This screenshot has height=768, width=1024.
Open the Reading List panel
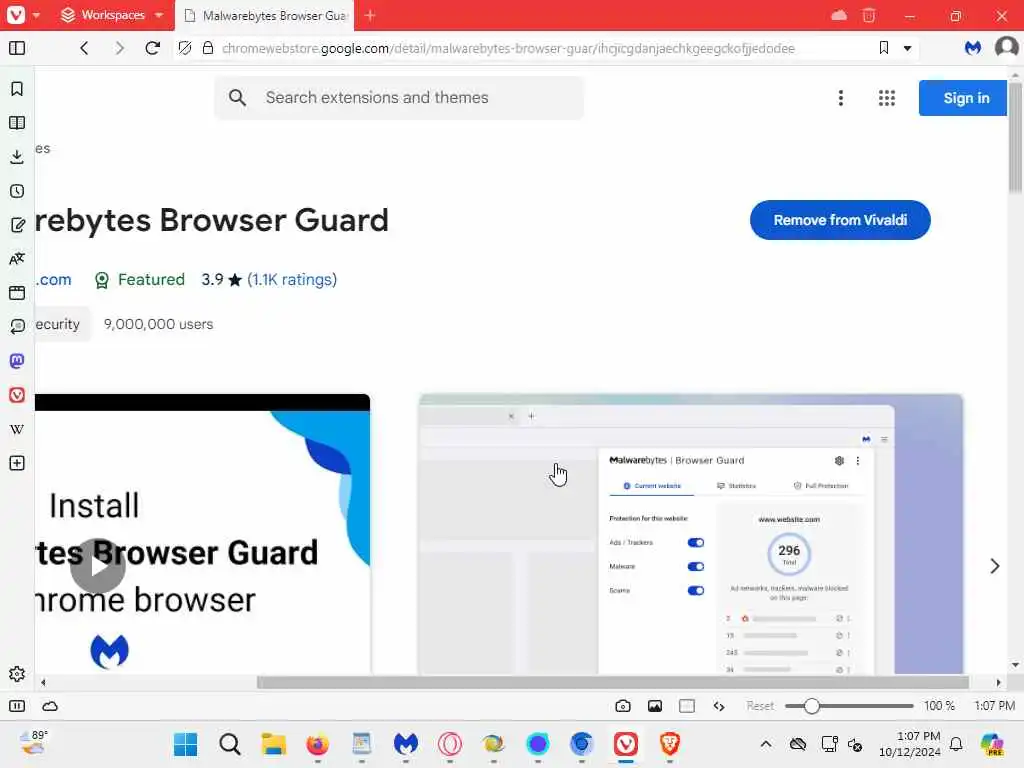click(x=17, y=123)
